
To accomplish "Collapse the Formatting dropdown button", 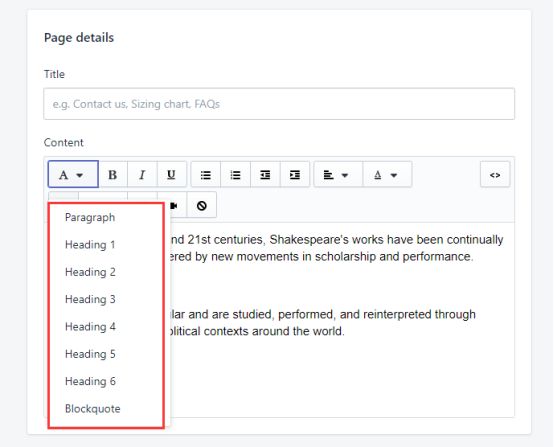I will pos(73,174).
